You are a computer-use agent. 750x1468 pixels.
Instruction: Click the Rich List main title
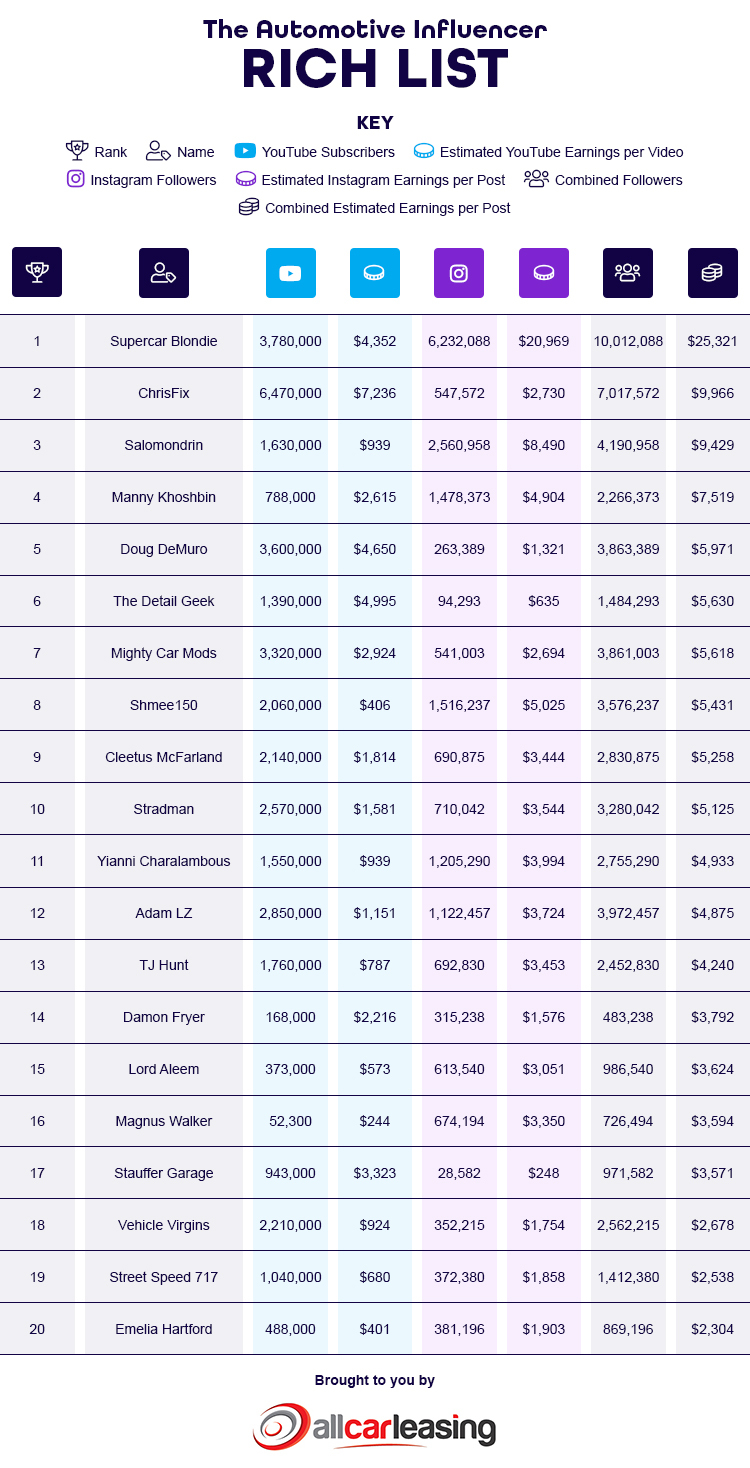tap(375, 70)
